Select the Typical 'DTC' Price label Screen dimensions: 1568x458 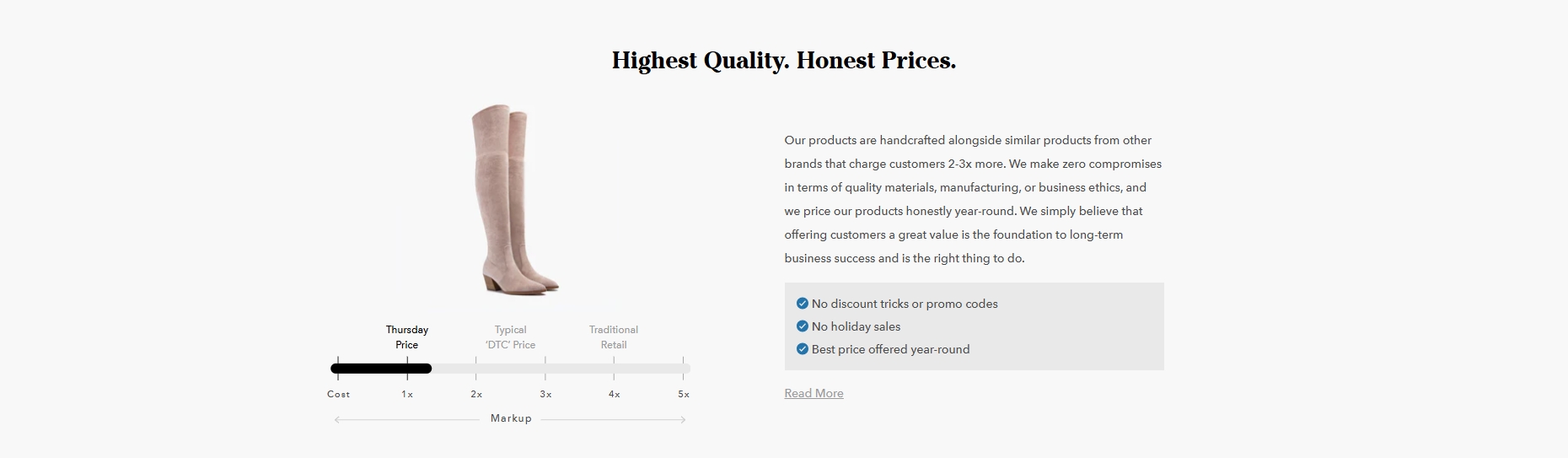(x=510, y=337)
